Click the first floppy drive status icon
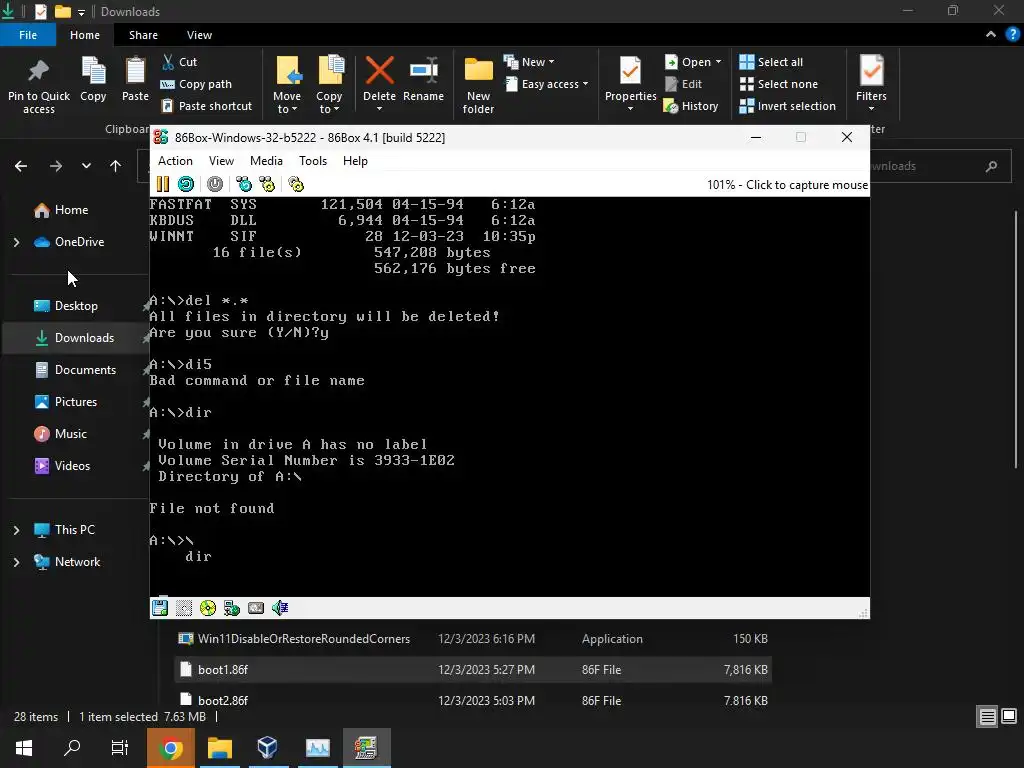The width and height of the screenshot is (1024, 768). (x=160, y=608)
